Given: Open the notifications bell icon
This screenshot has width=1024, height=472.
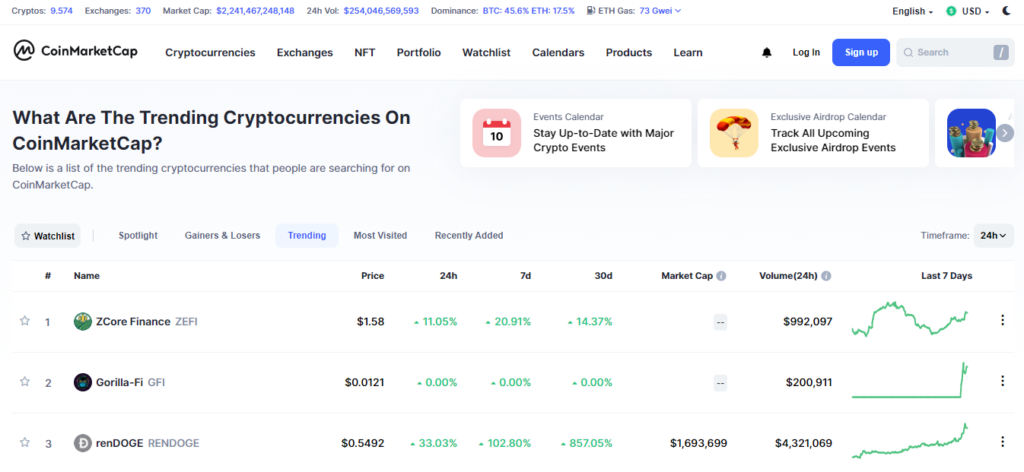Looking at the screenshot, I should click(767, 53).
